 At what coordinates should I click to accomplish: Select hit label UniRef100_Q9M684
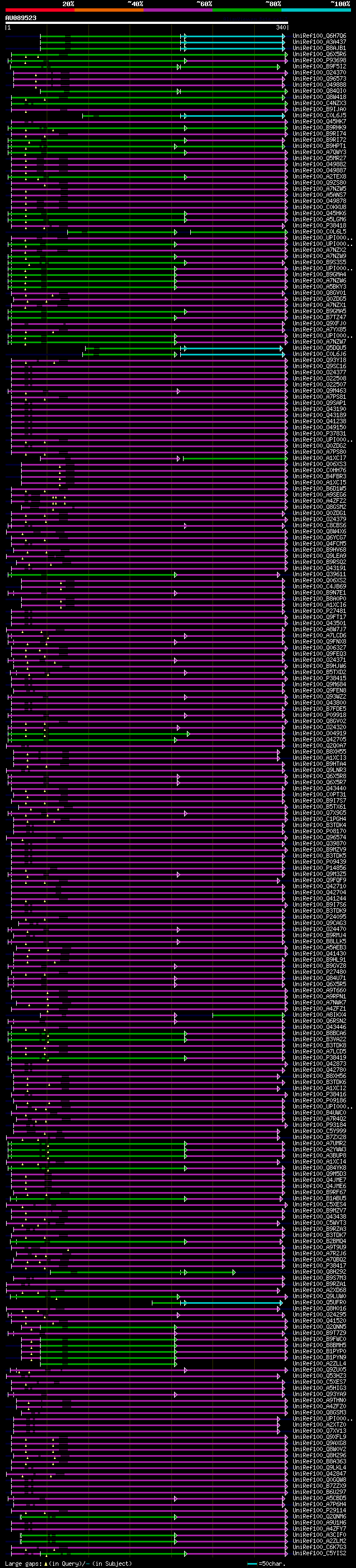pos(319,684)
